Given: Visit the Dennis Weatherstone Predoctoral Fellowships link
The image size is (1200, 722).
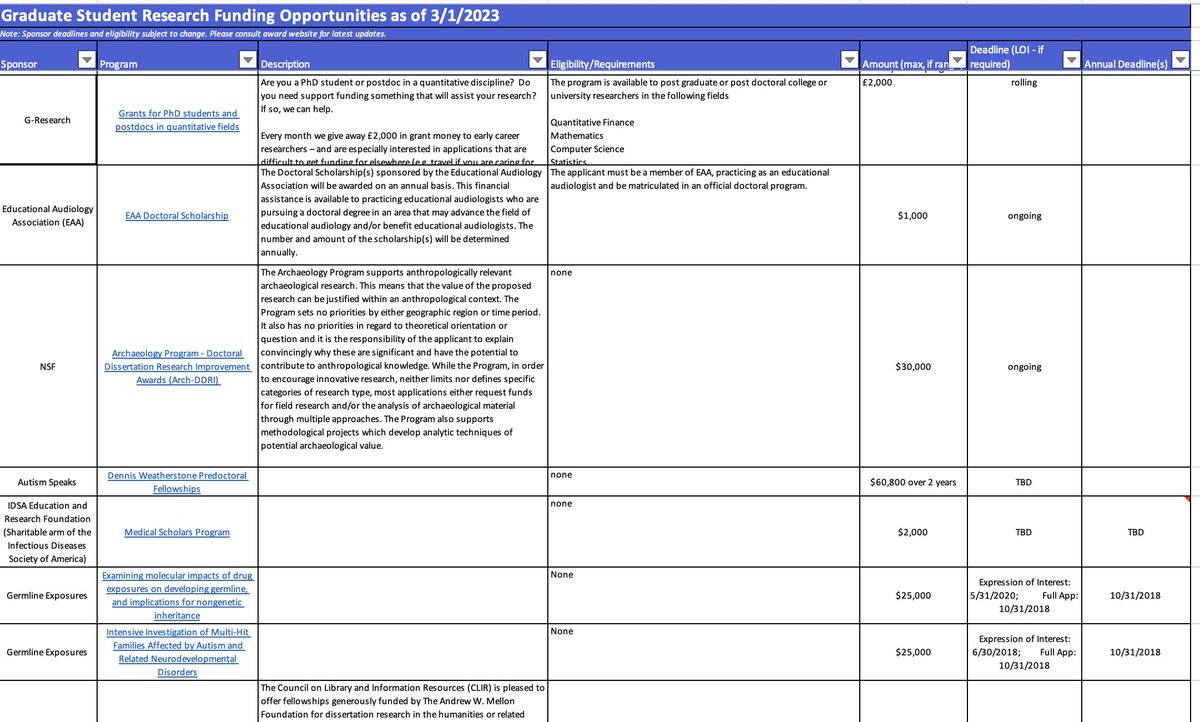Looking at the screenshot, I should click(x=177, y=482).
